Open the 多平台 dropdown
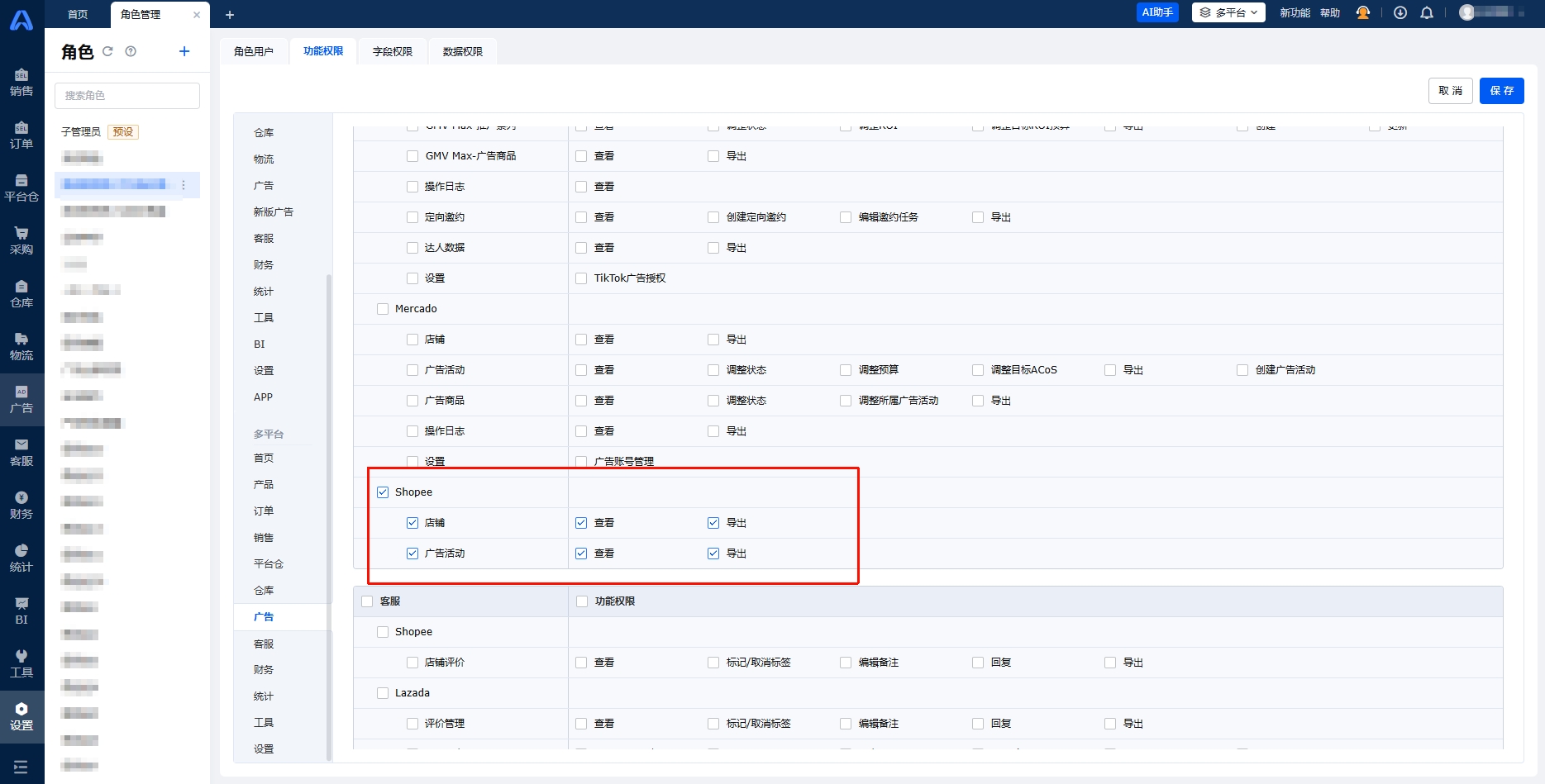The width and height of the screenshot is (1545, 784). pyautogui.click(x=1228, y=12)
